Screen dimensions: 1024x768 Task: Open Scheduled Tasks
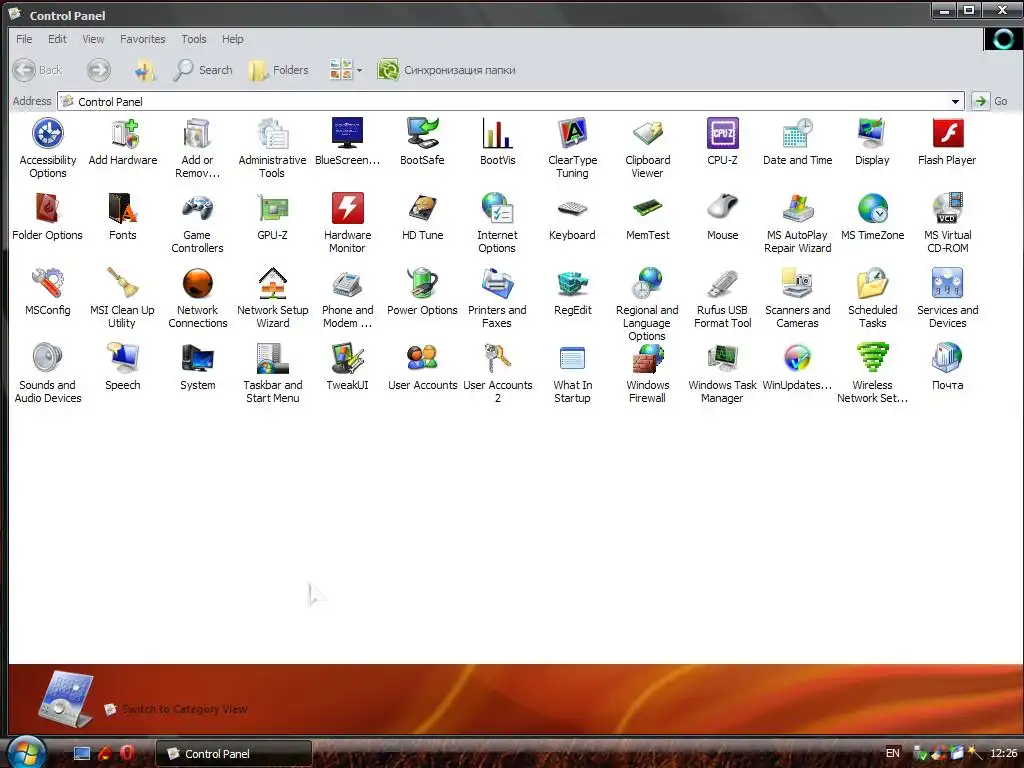[x=872, y=298]
